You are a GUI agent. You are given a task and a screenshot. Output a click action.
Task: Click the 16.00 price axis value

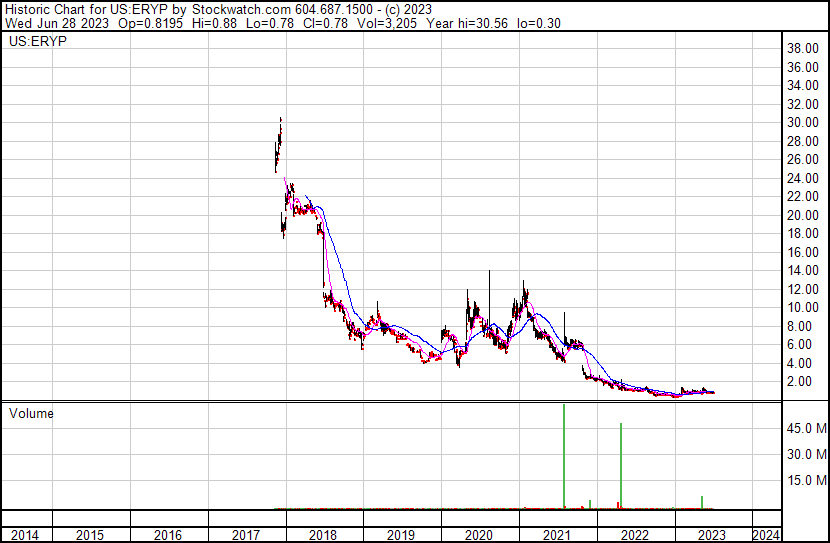click(x=803, y=252)
